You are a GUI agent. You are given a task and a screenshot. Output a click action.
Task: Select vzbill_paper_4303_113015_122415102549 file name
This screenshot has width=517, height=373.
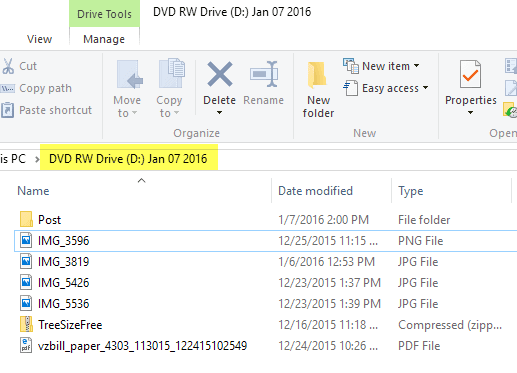tap(143, 346)
